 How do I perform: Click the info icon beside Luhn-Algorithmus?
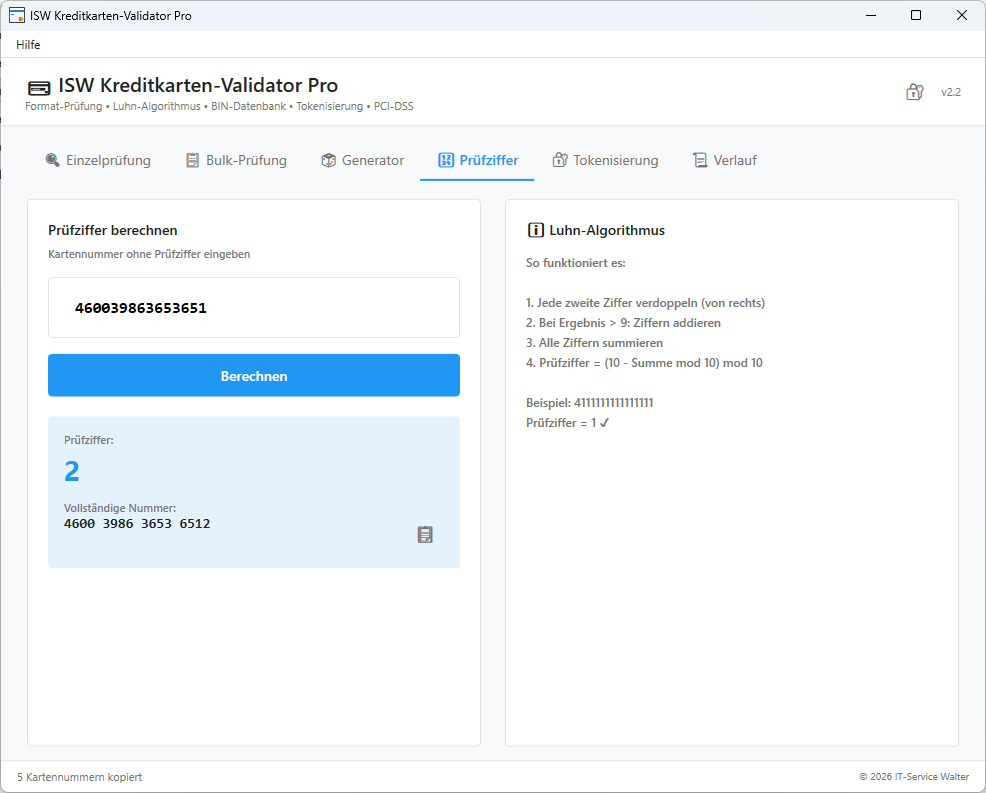point(535,230)
